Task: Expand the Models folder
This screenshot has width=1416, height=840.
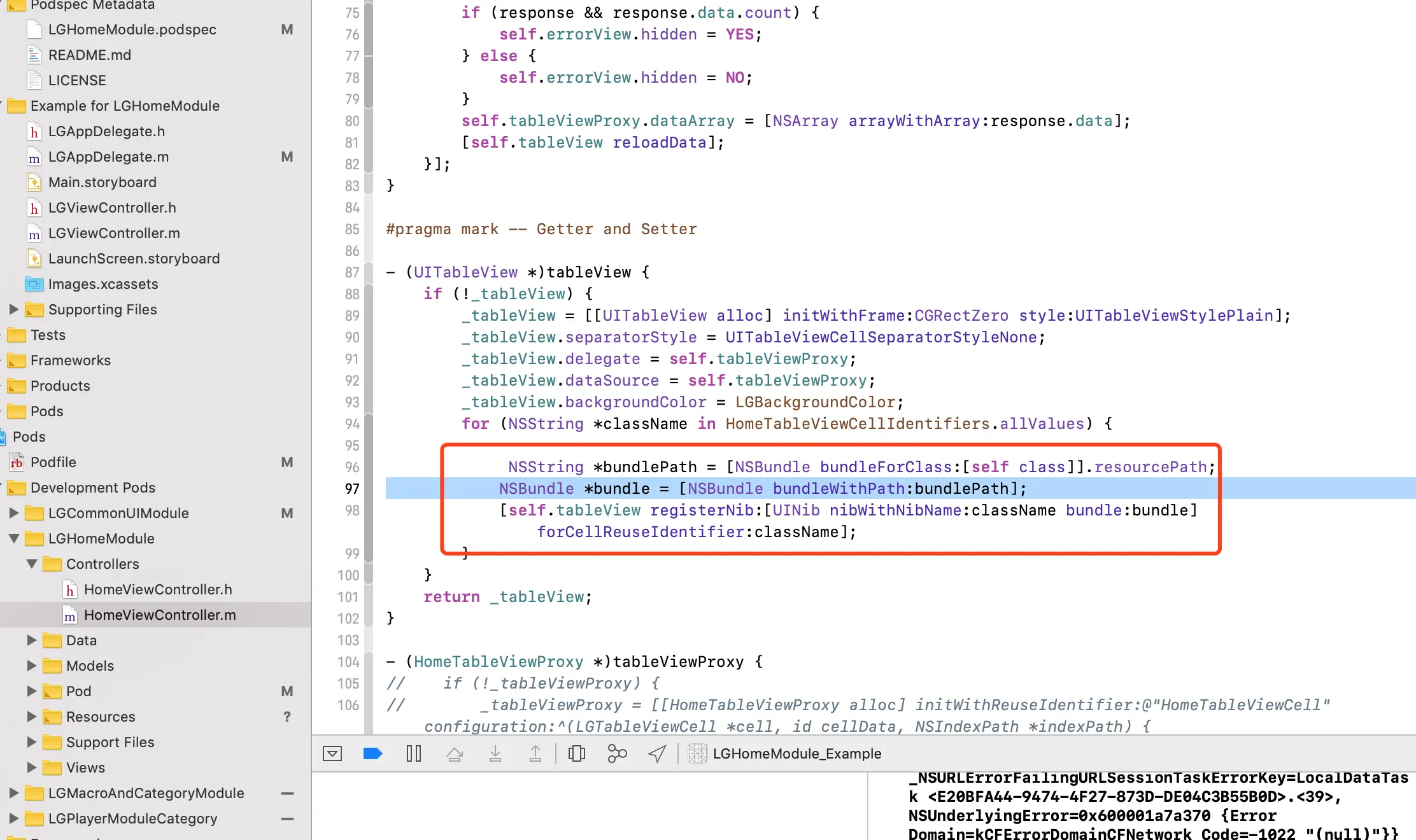Action: pos(31,666)
